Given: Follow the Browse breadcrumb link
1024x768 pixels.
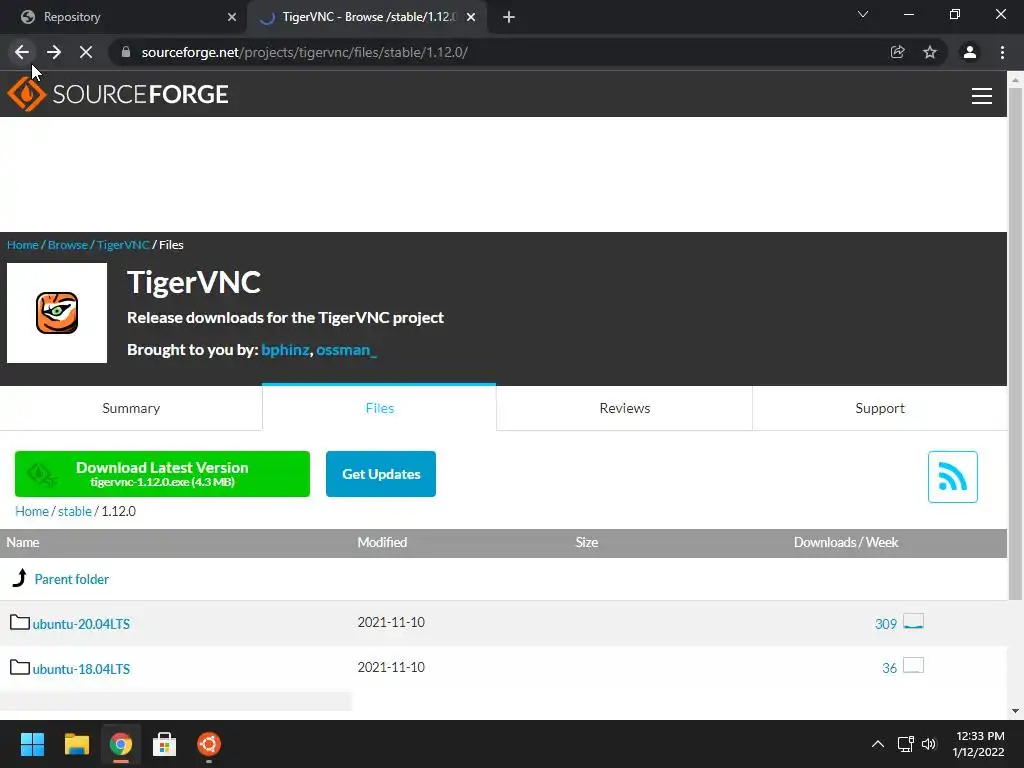Looking at the screenshot, I should (x=67, y=245).
